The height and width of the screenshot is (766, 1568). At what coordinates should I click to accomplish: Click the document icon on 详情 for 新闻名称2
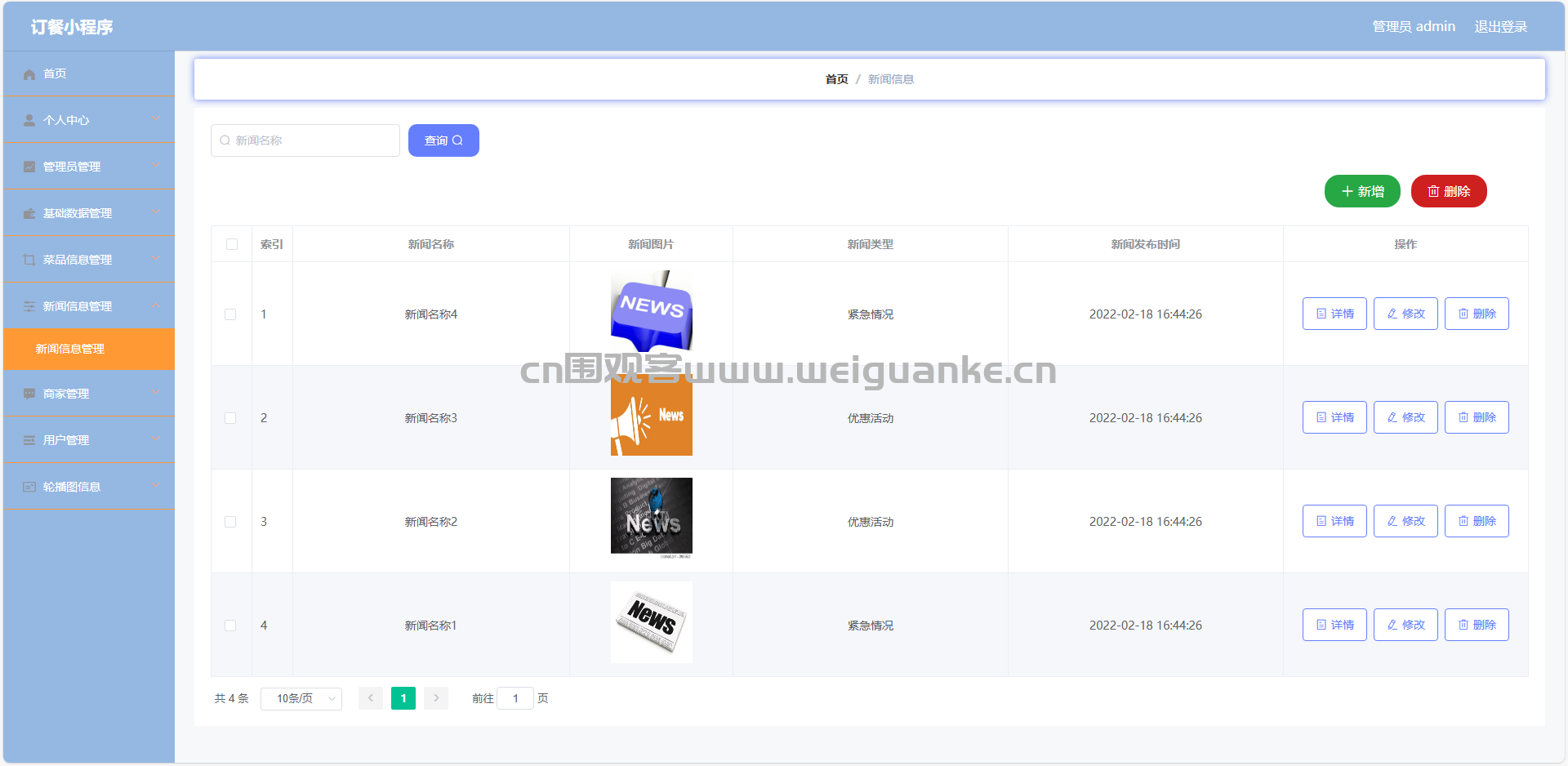click(x=1321, y=521)
